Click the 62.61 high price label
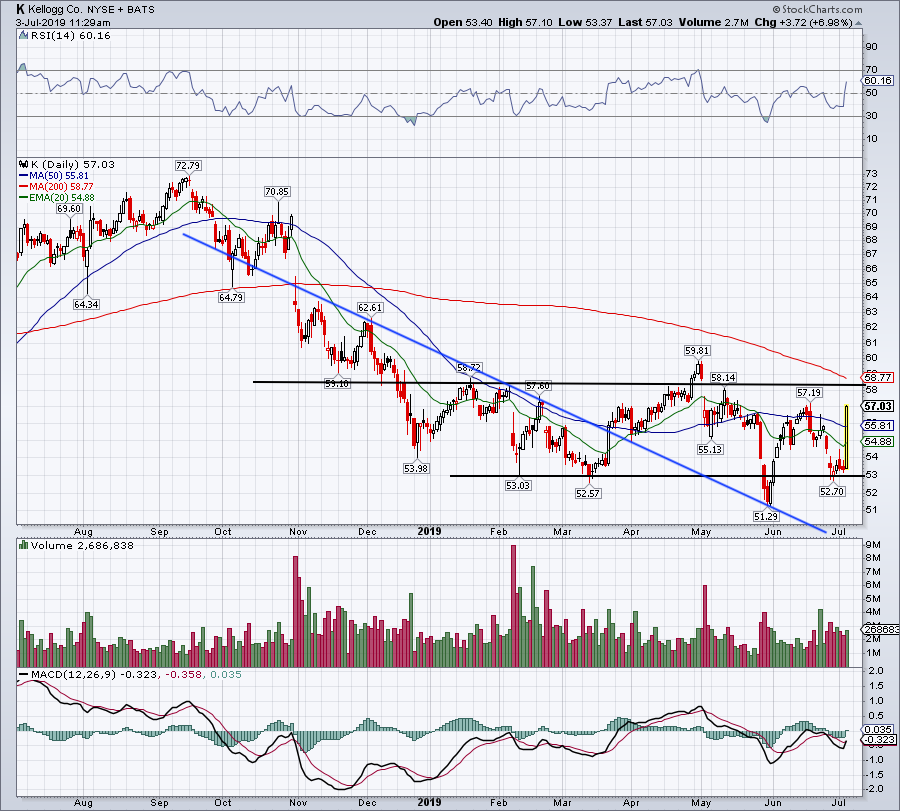 370,308
